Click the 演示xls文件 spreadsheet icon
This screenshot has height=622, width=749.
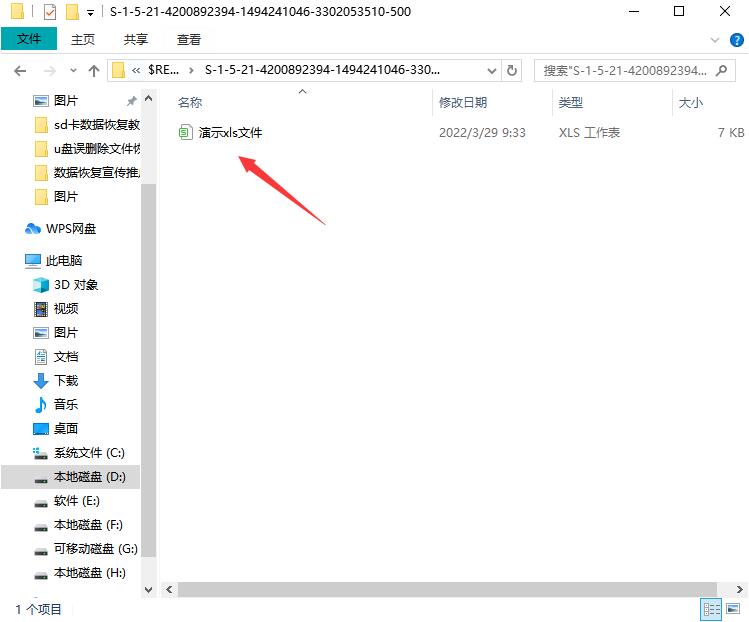click(185, 132)
